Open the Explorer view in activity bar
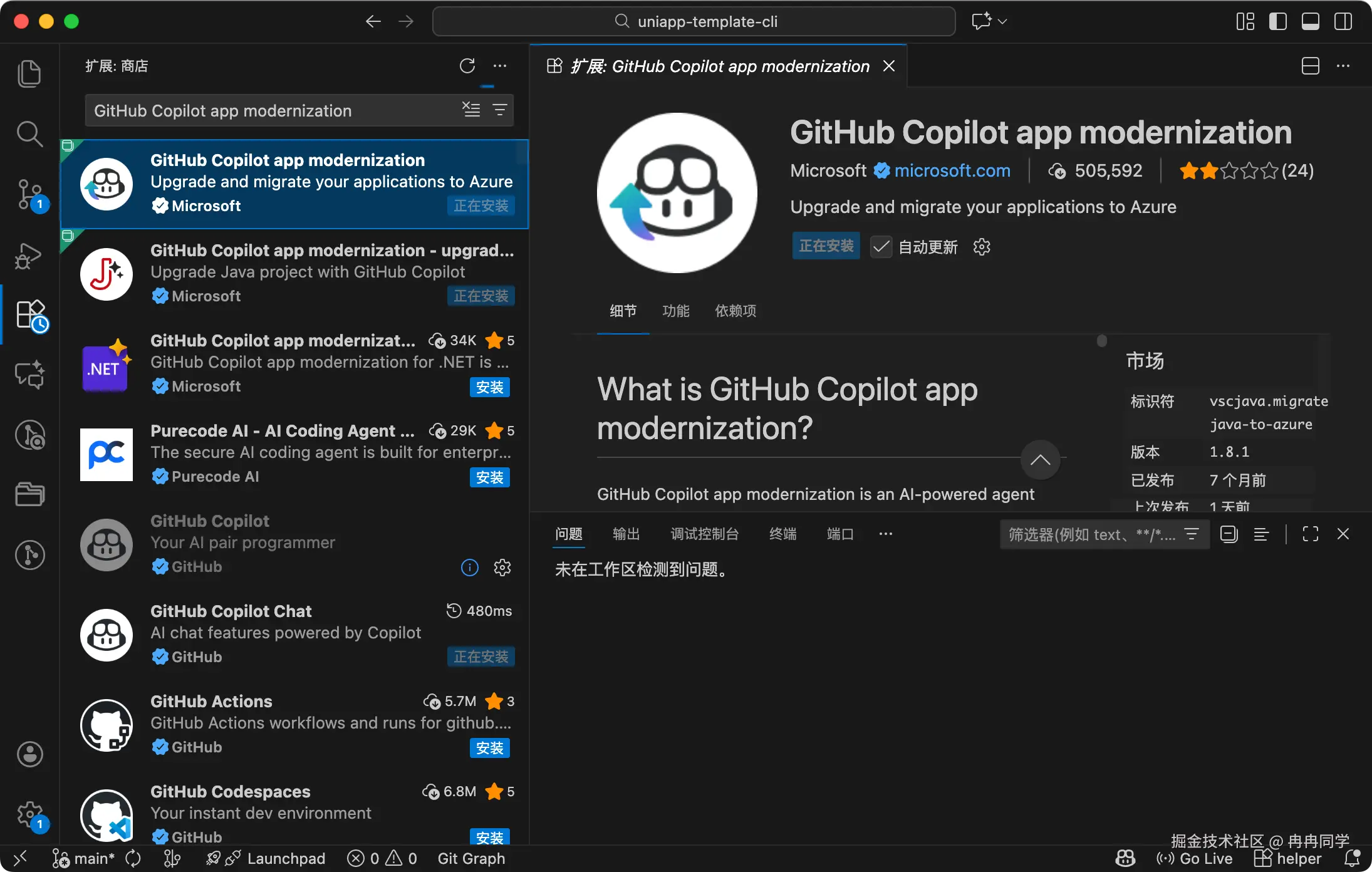1372x872 pixels. 29,74
